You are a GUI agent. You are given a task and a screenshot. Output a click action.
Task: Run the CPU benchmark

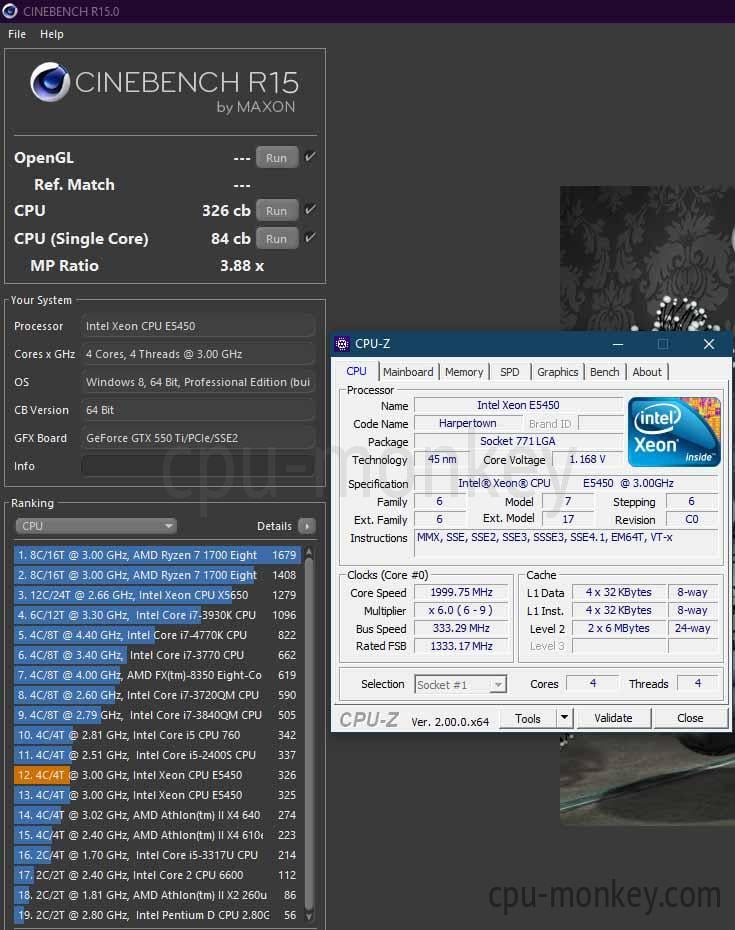[x=276, y=211]
